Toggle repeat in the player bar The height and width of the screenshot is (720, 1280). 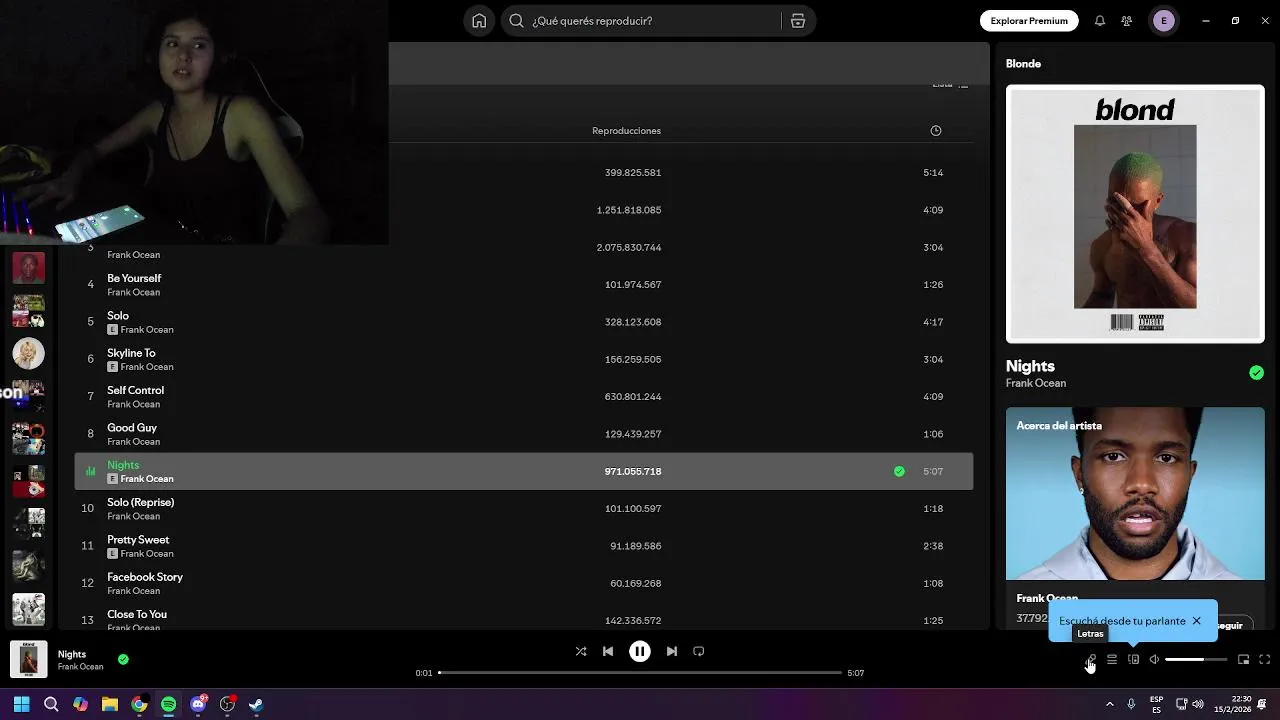click(x=699, y=651)
